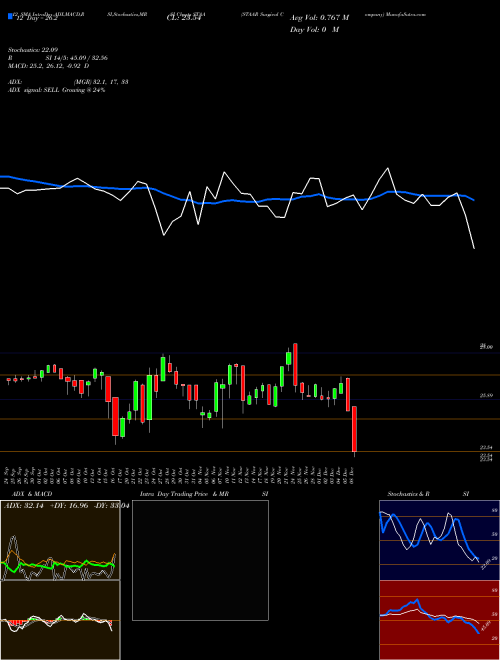Click the last tall red candlestick
Screen dimensions: 500x660
pos(354,429)
